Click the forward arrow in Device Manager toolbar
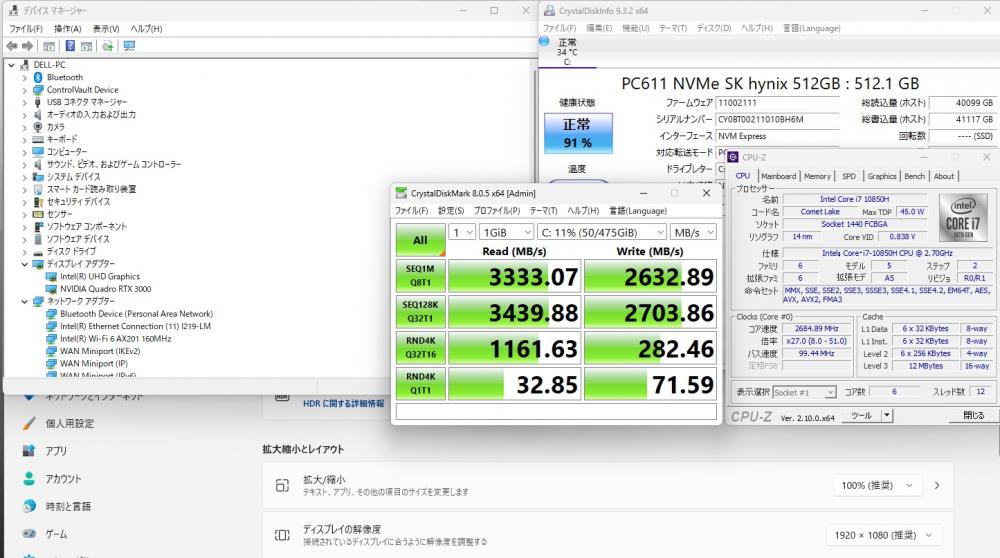 pyautogui.click(x=27, y=46)
